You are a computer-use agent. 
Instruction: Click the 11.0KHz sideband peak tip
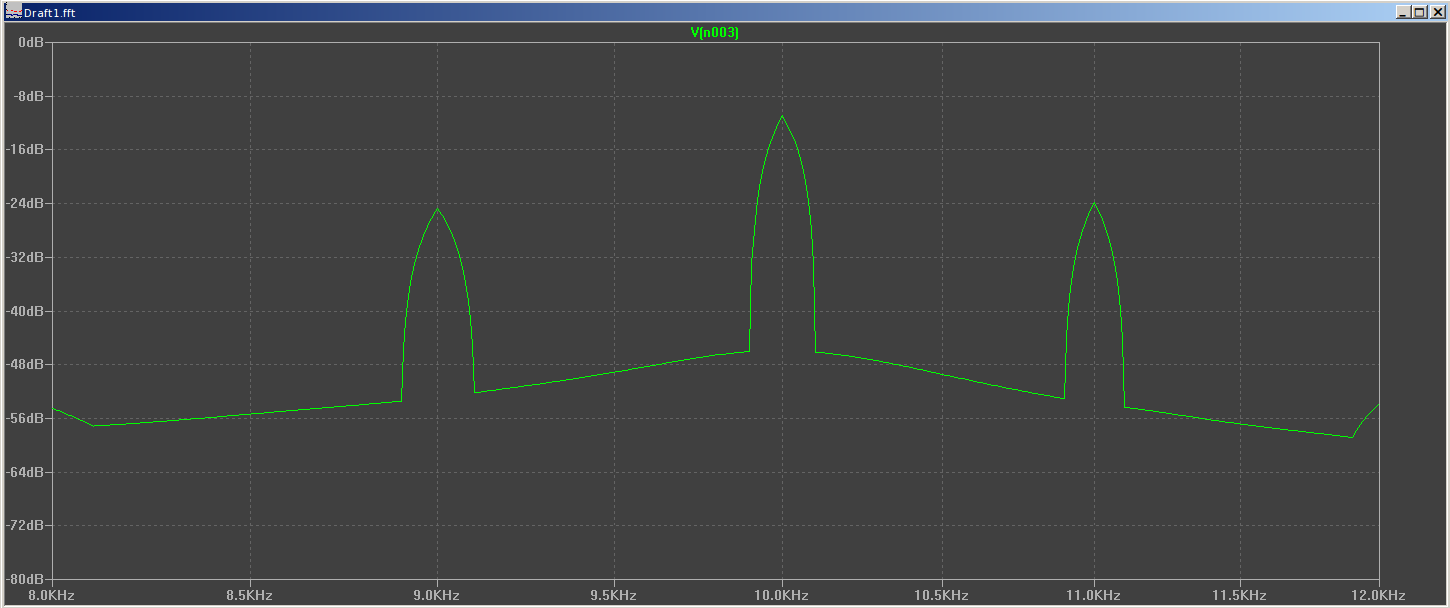click(x=1094, y=203)
